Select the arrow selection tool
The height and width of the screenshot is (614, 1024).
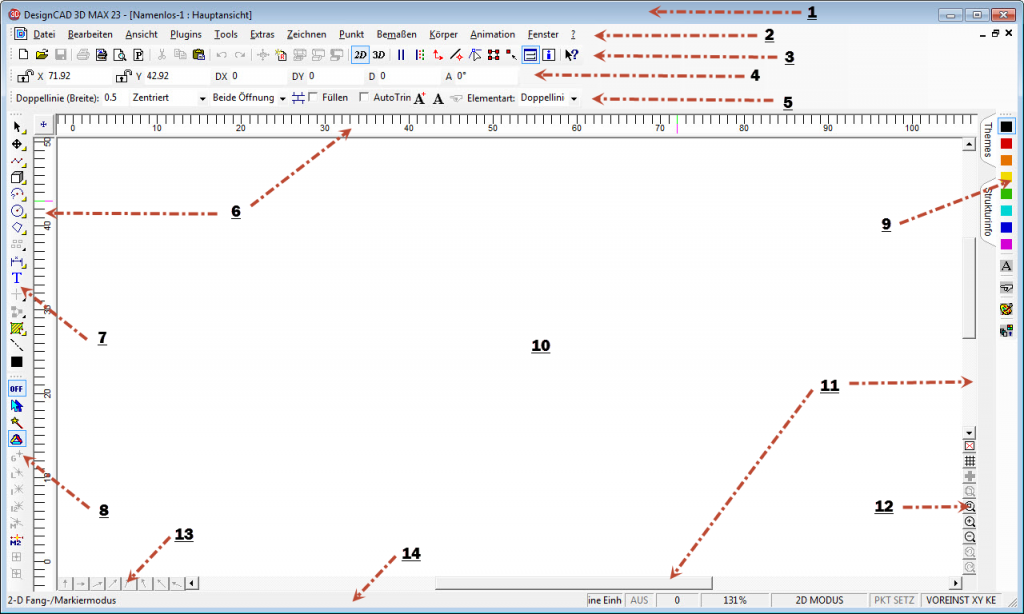click(x=17, y=128)
